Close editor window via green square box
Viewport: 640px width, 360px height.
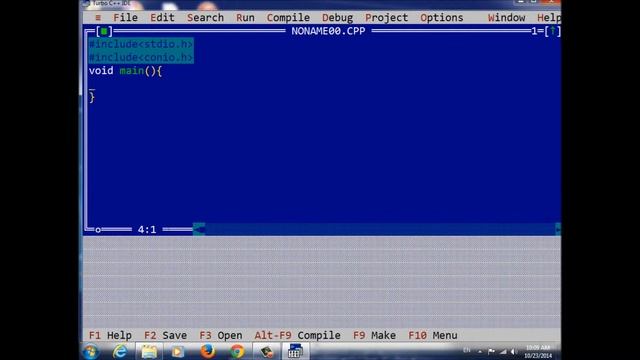pyautogui.click(x=104, y=31)
